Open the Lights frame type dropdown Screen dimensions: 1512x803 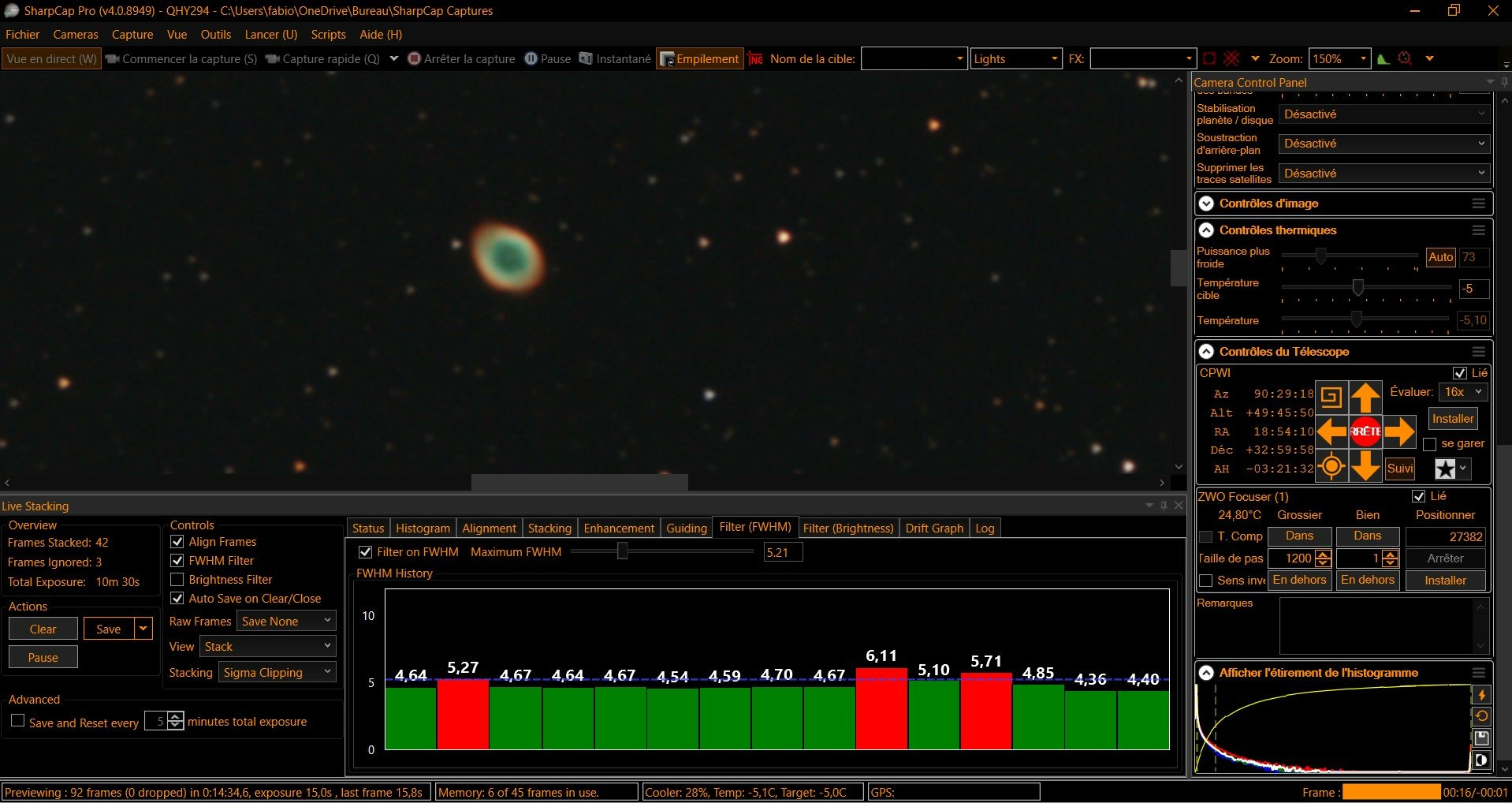pos(1016,59)
